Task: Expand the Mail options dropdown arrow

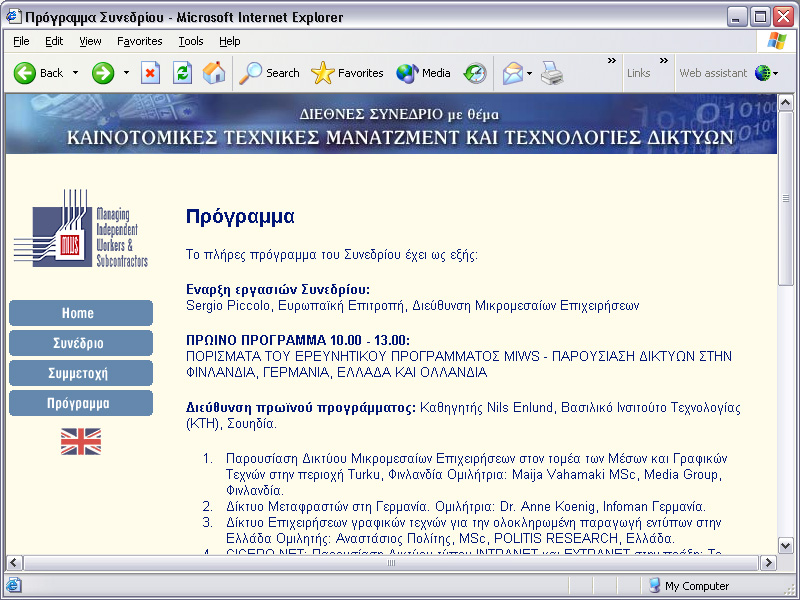Action: click(530, 73)
